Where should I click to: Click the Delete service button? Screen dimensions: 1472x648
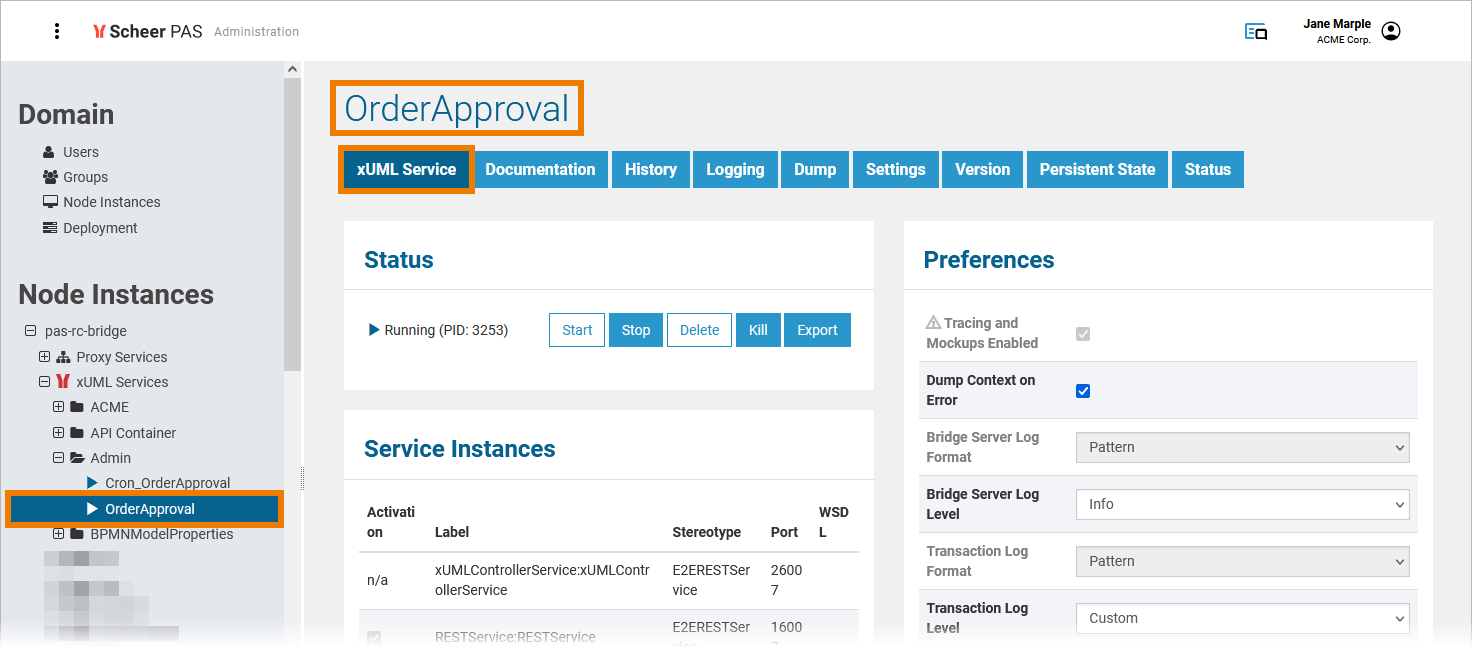[x=700, y=330]
